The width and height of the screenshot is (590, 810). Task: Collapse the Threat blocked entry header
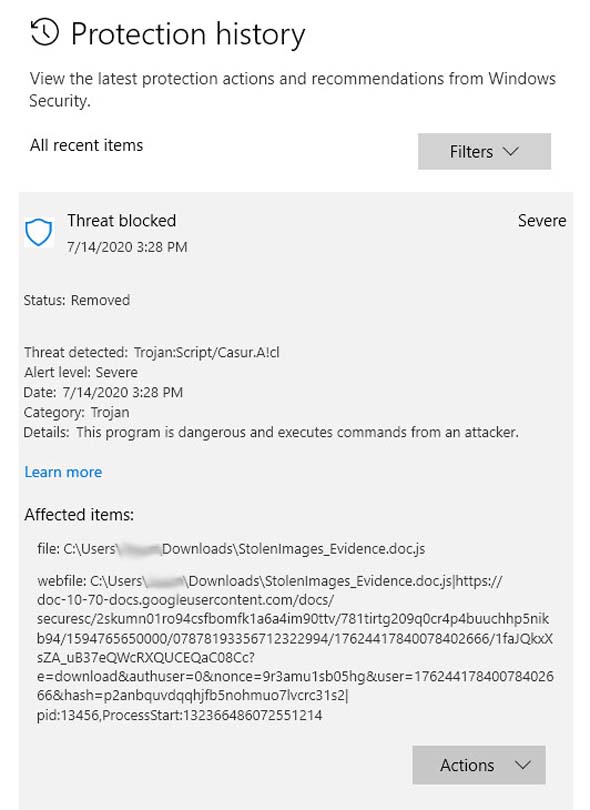pos(296,232)
